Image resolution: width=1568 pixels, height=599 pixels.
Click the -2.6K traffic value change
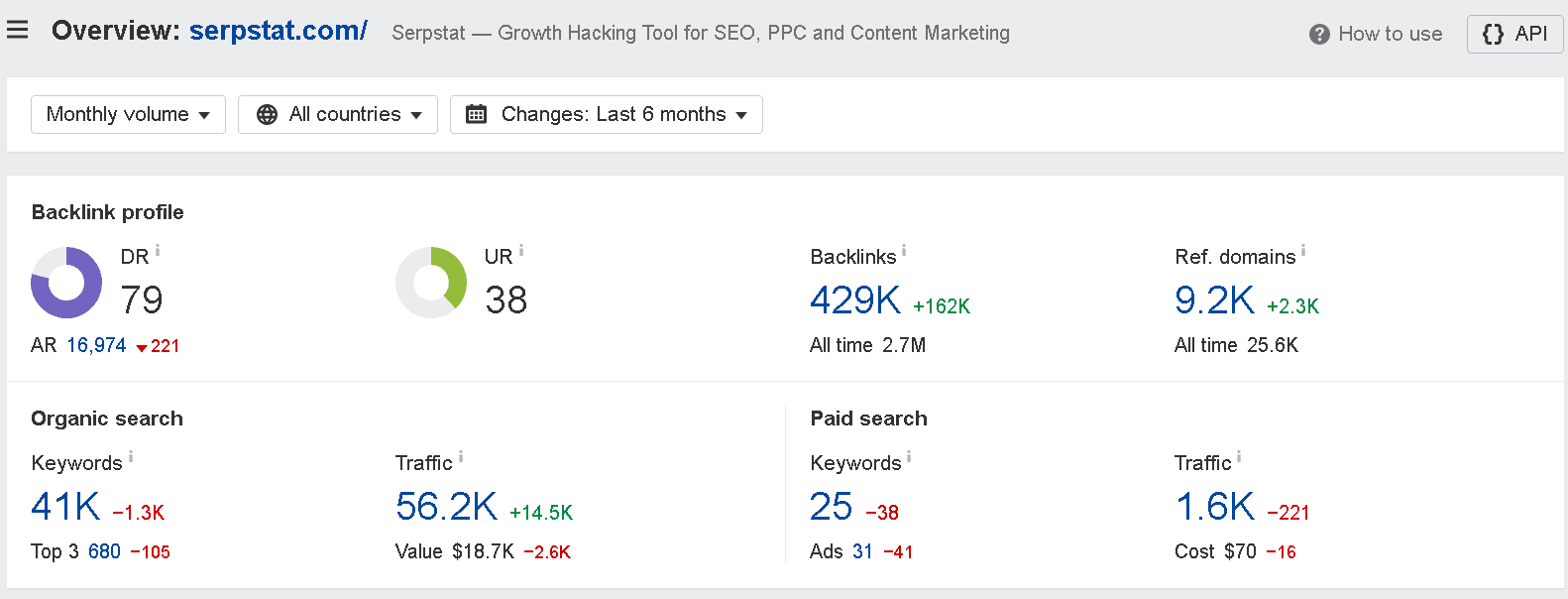click(x=547, y=552)
